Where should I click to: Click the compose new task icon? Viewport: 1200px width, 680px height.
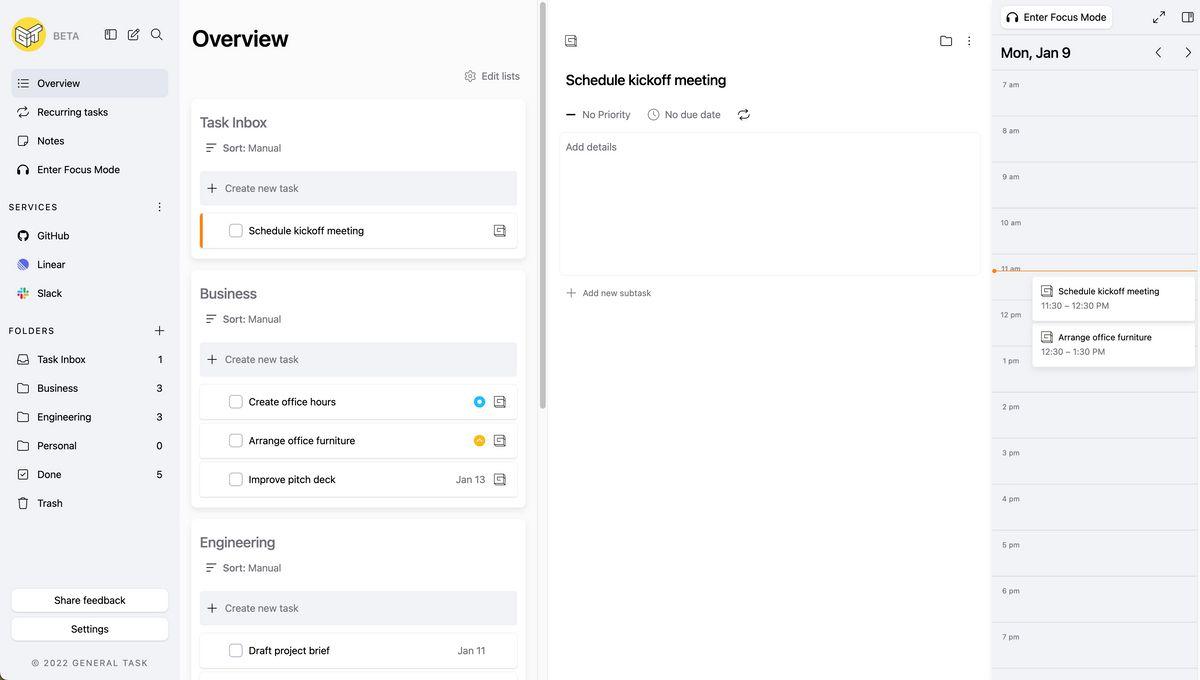click(134, 35)
